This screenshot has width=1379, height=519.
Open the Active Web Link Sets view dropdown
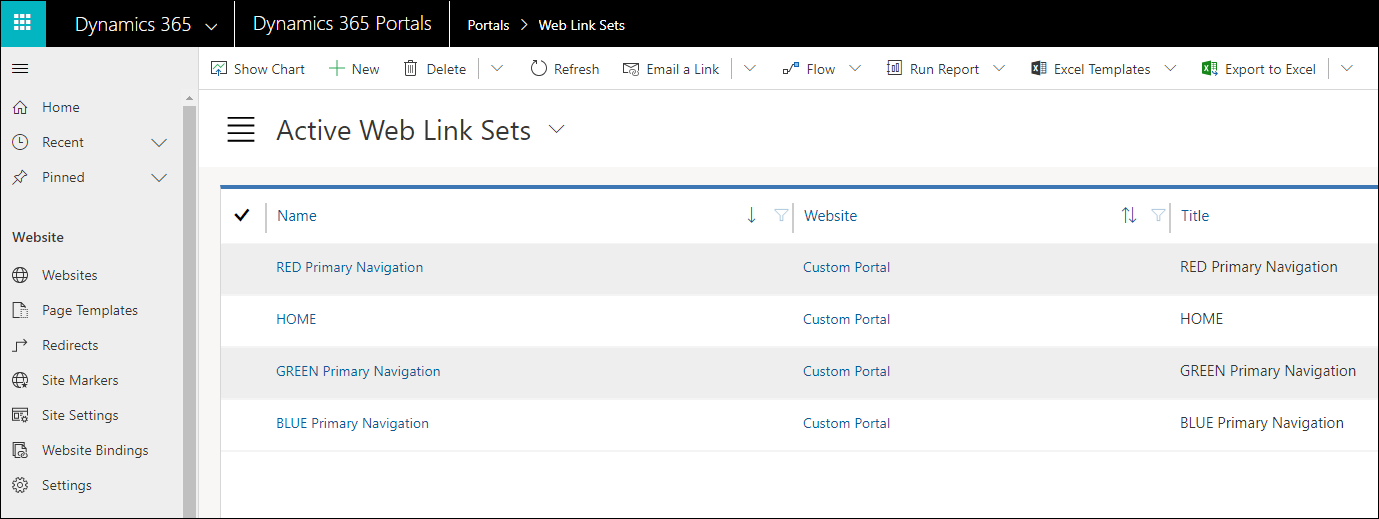(x=557, y=130)
